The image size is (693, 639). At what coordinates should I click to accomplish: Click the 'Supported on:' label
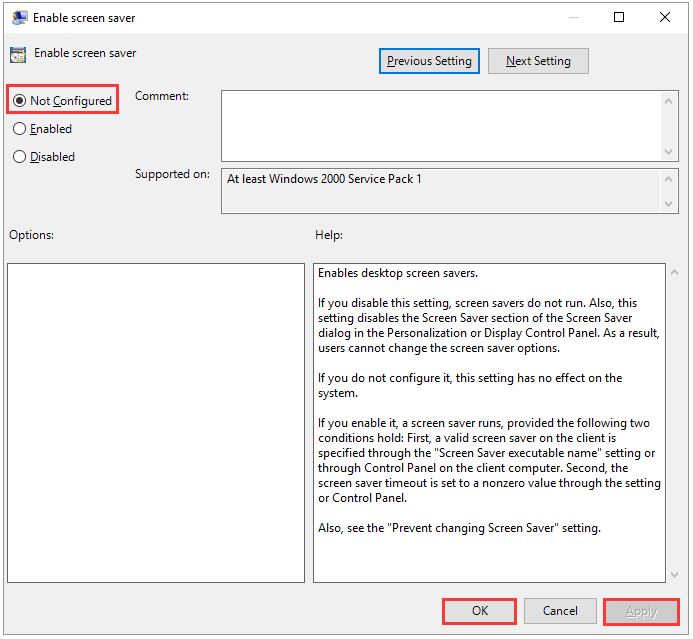pyautogui.click(x=172, y=174)
